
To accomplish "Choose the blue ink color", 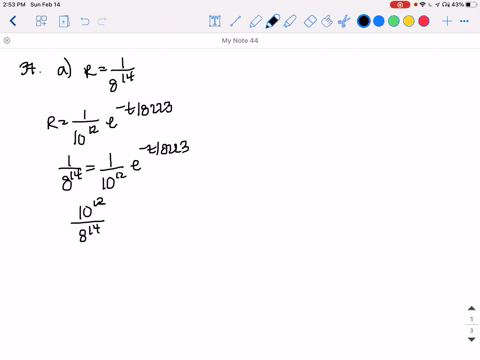I will (379, 21).
